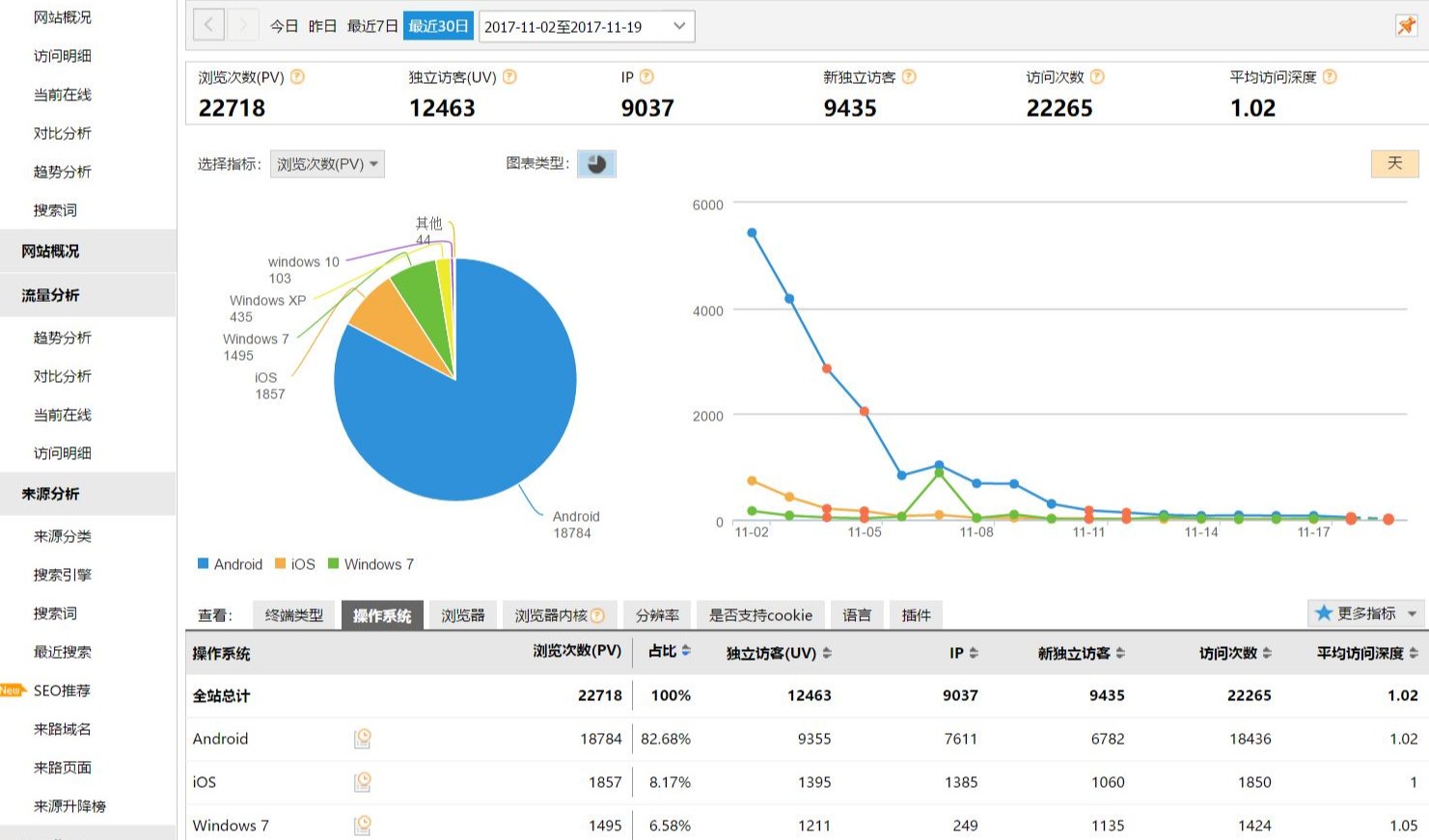Expand the 浏览次数(PV) metric selector
This screenshot has width=1429, height=840.
tap(327, 164)
